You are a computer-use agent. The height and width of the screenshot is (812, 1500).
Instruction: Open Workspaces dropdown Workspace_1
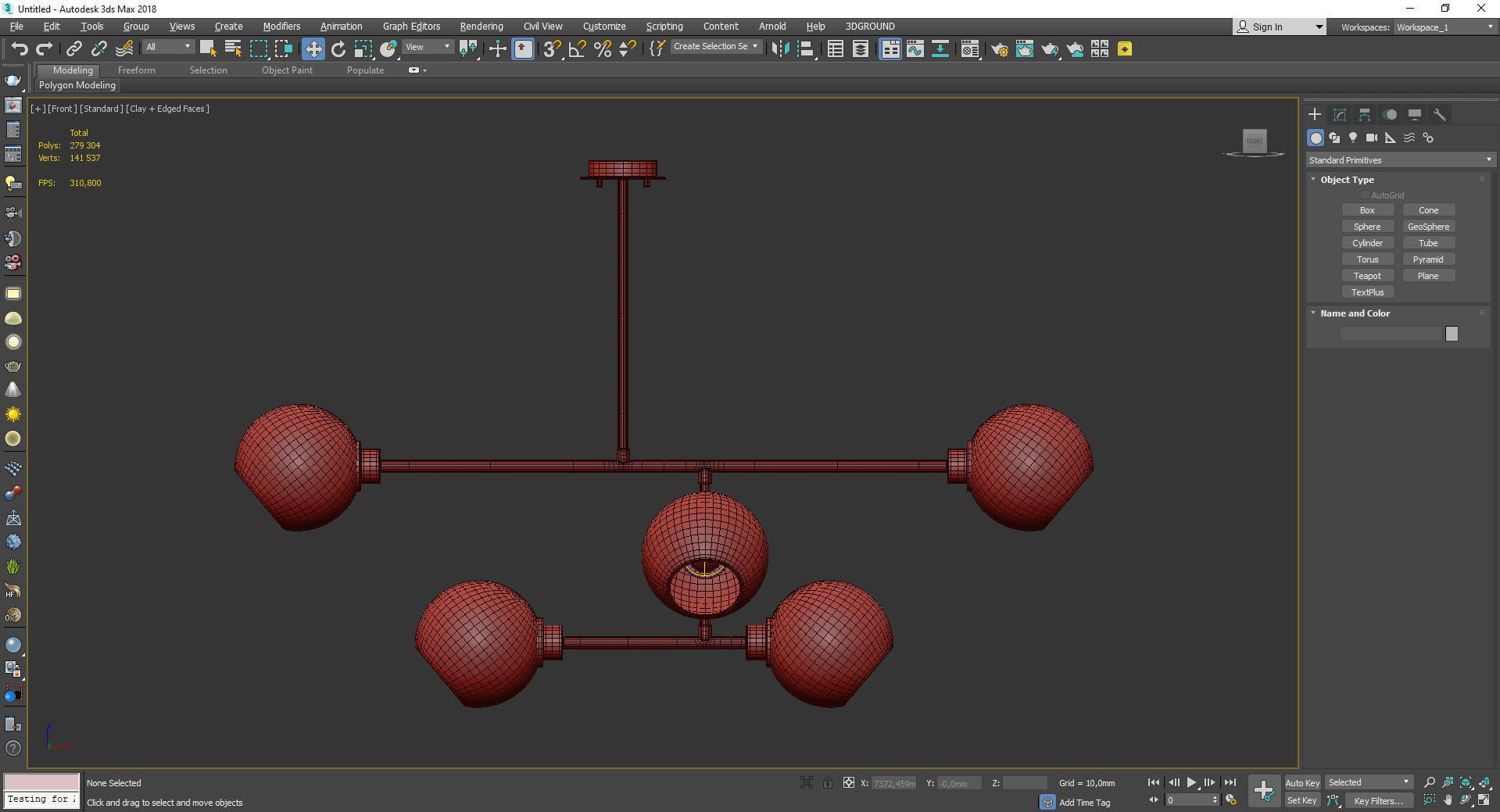coord(1445,27)
